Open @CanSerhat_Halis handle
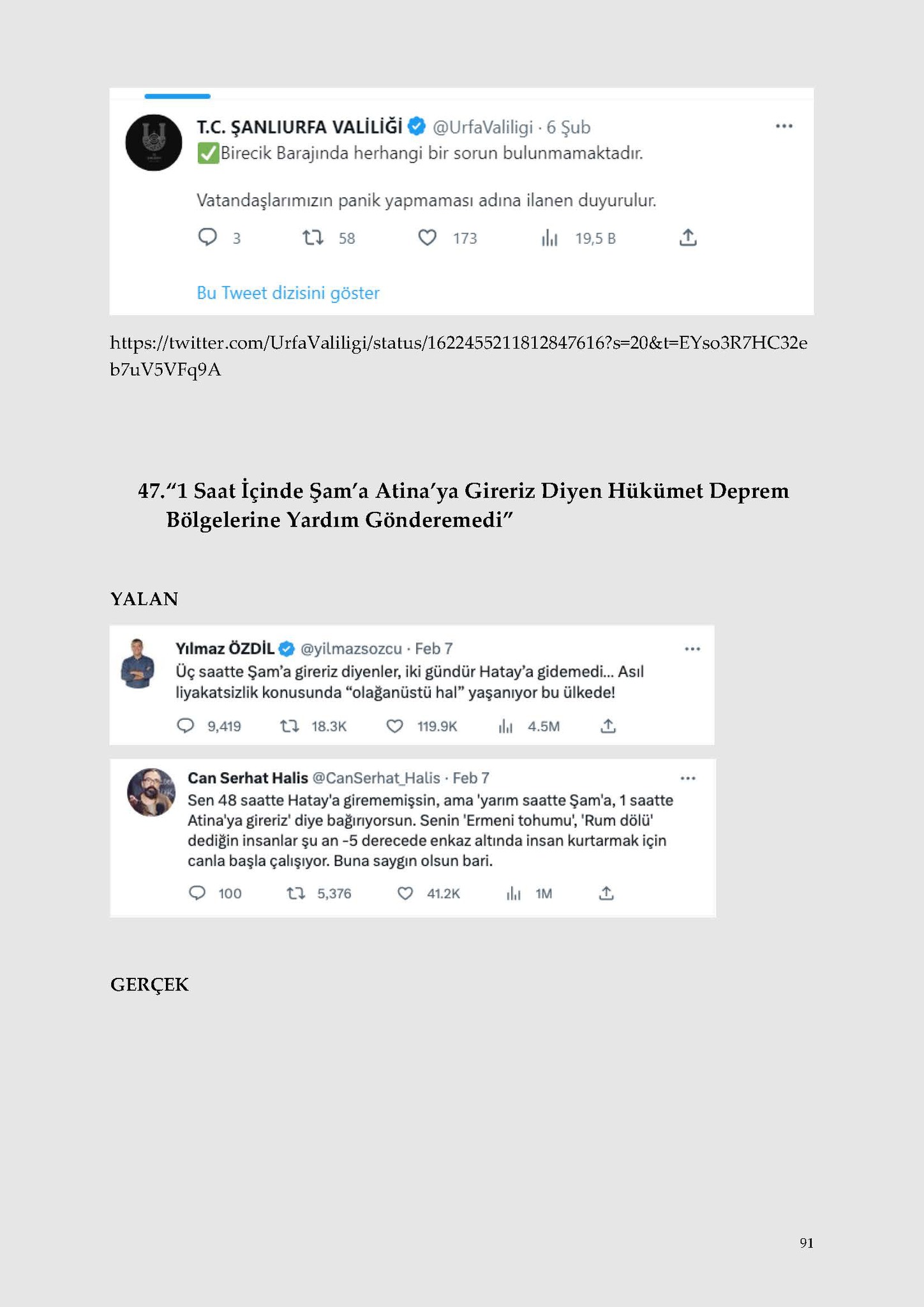This screenshot has width=924, height=1307. (376, 778)
